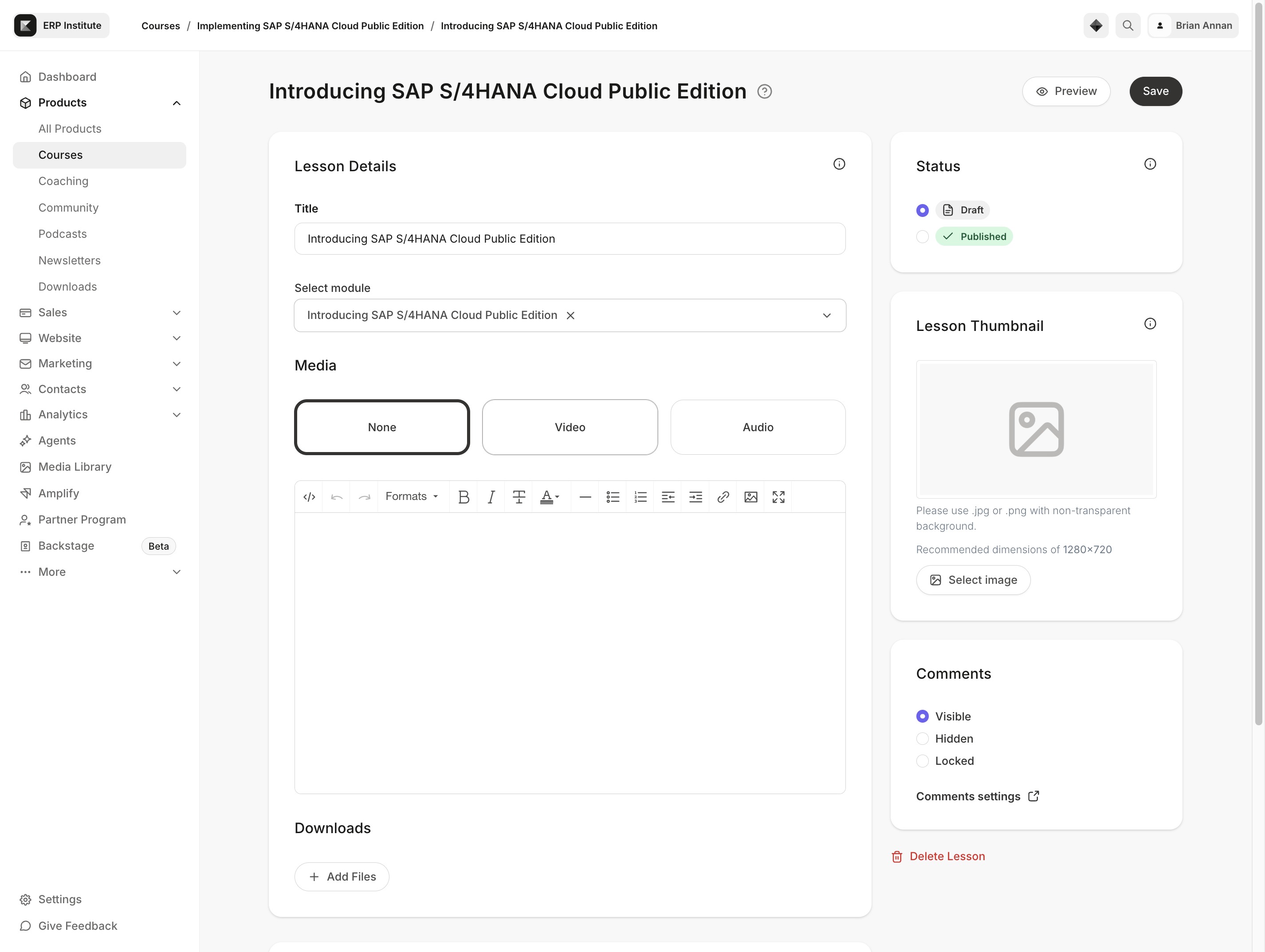Click Add Files under Downloads
The width and height of the screenshot is (1265, 952).
[342, 877]
